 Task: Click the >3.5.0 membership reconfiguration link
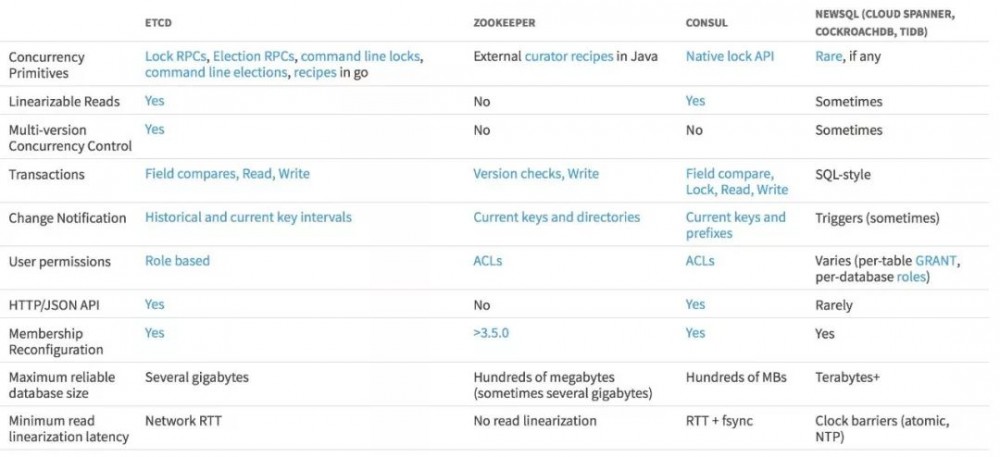point(491,333)
